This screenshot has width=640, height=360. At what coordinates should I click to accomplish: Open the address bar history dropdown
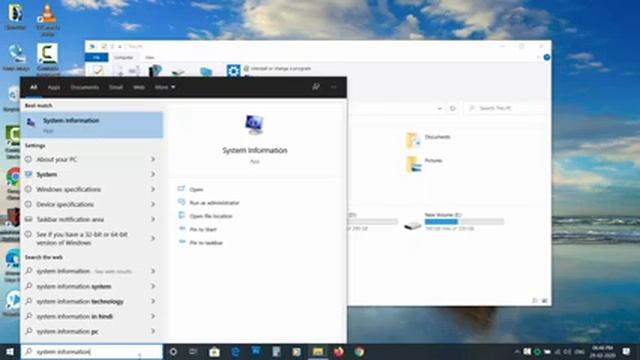click(439, 108)
